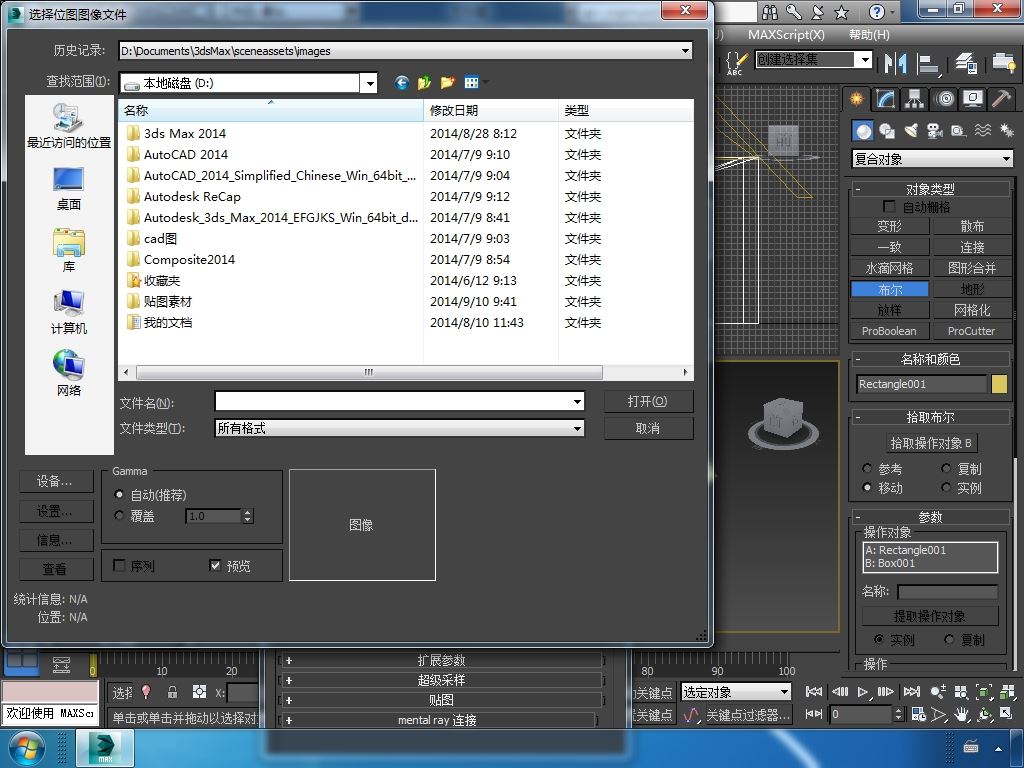This screenshot has width=1024, height=768.
Task: Open the Display command panel tab
Action: [973, 99]
